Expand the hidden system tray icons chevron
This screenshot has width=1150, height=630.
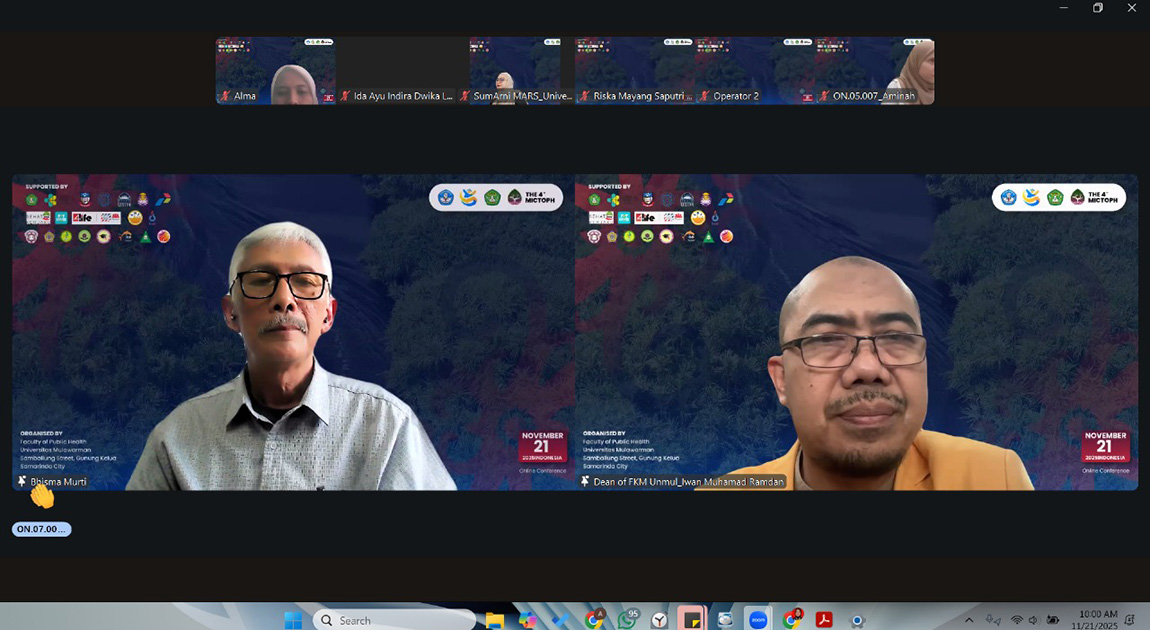coord(968,620)
